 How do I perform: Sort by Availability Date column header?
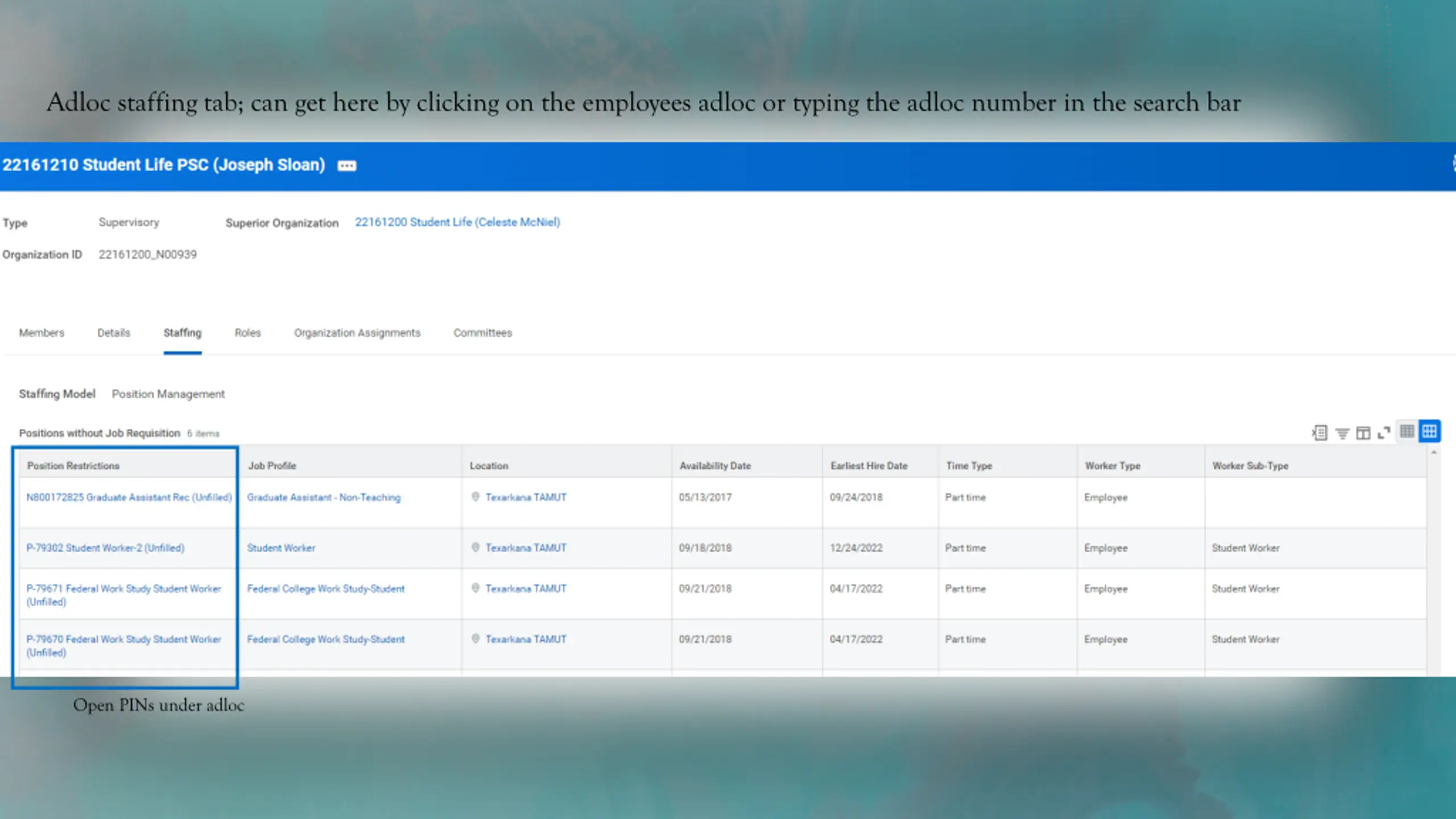click(715, 466)
